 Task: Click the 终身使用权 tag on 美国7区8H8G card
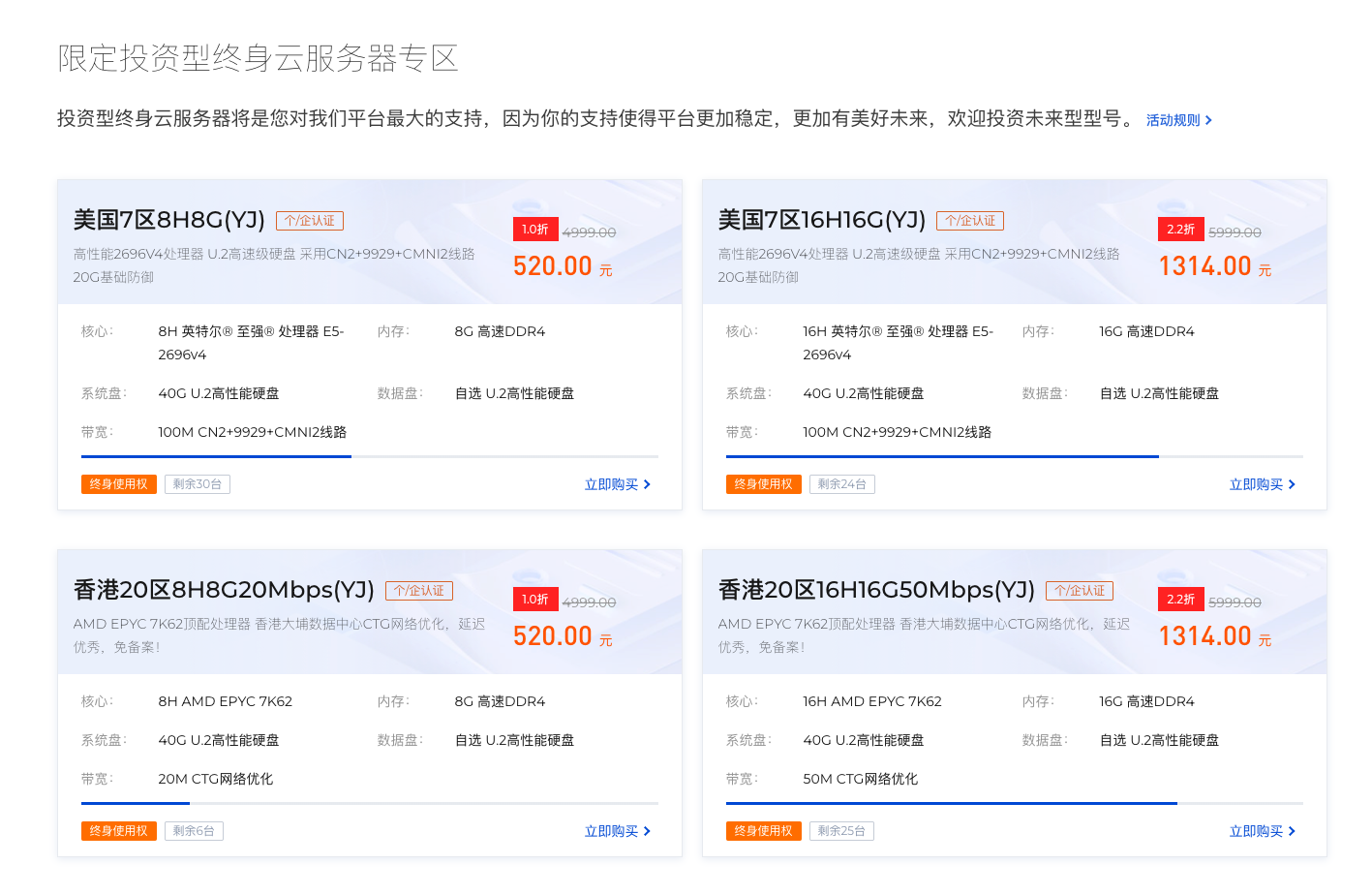pos(119,484)
